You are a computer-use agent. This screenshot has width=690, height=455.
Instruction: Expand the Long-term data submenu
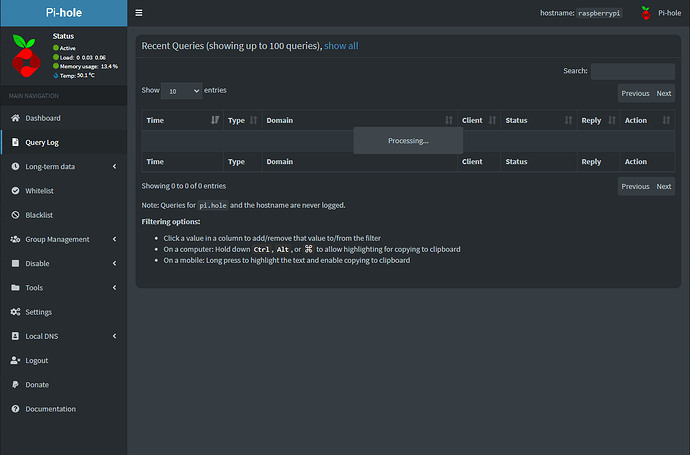coord(63,166)
